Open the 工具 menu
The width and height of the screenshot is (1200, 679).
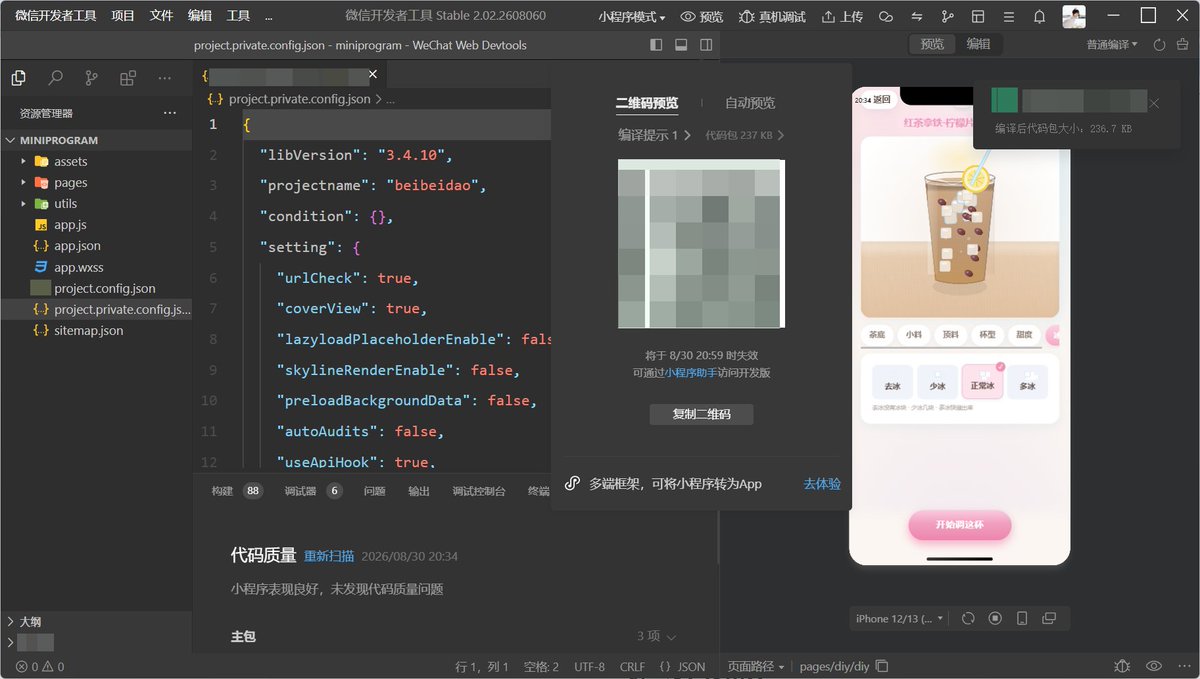pyautogui.click(x=238, y=16)
